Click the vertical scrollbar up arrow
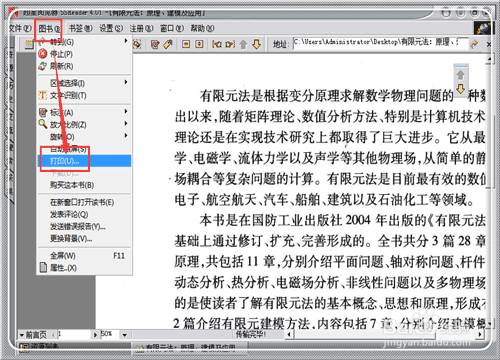 point(489,60)
